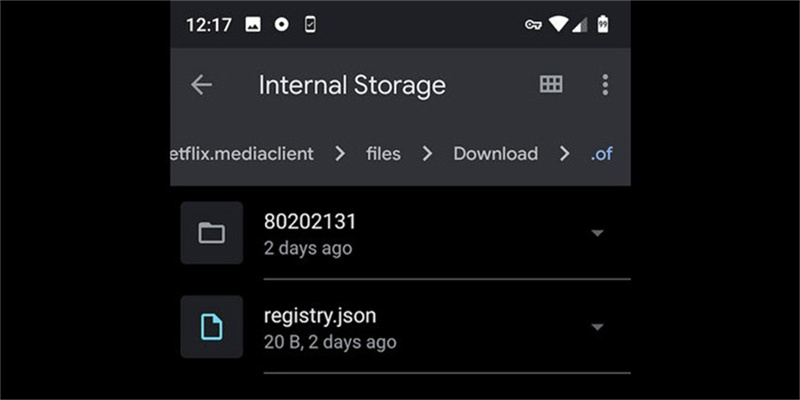Click the registry.json file icon
Screen dimensions: 800x400
point(211,327)
